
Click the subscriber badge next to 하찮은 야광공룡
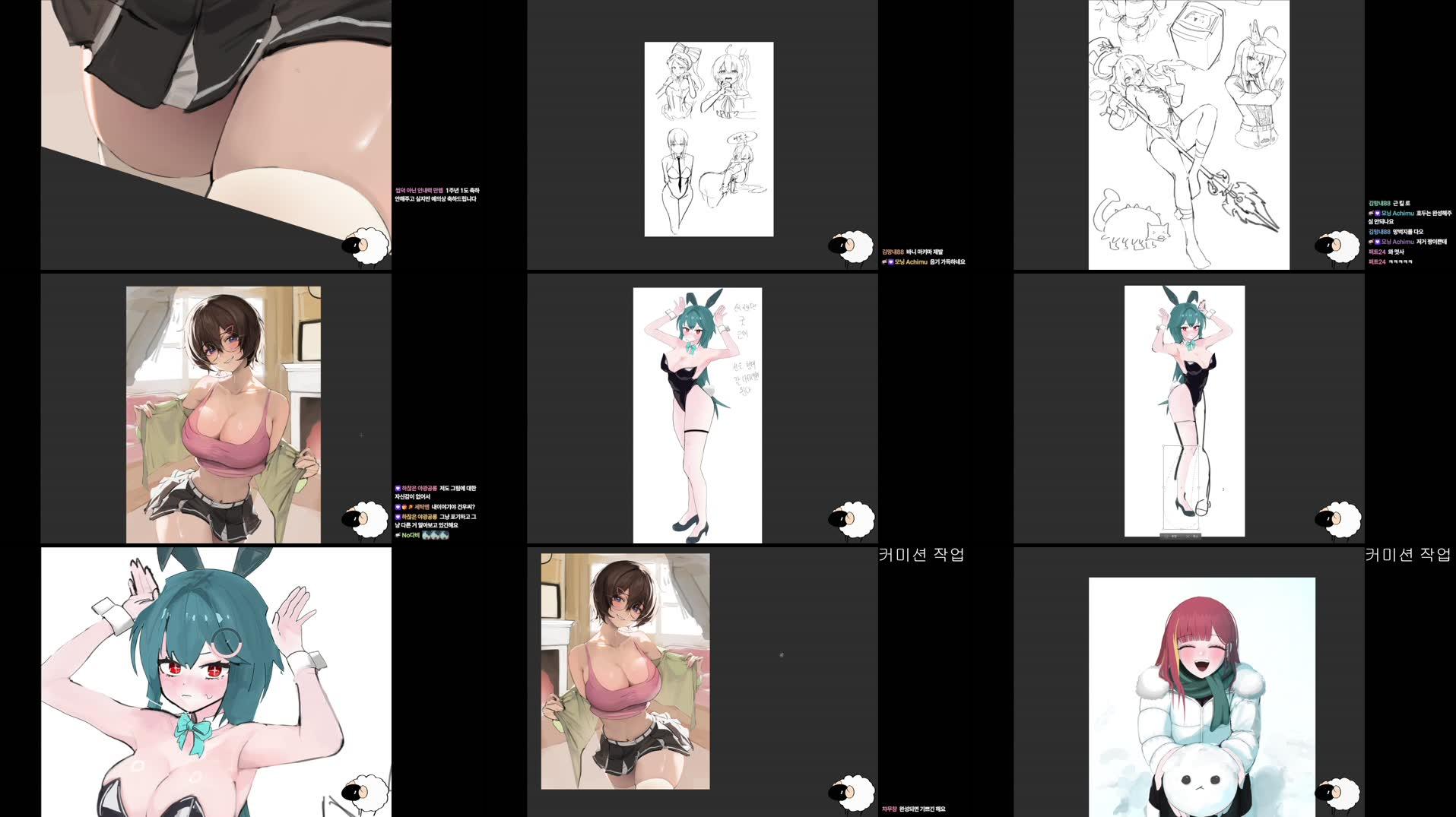(398, 489)
